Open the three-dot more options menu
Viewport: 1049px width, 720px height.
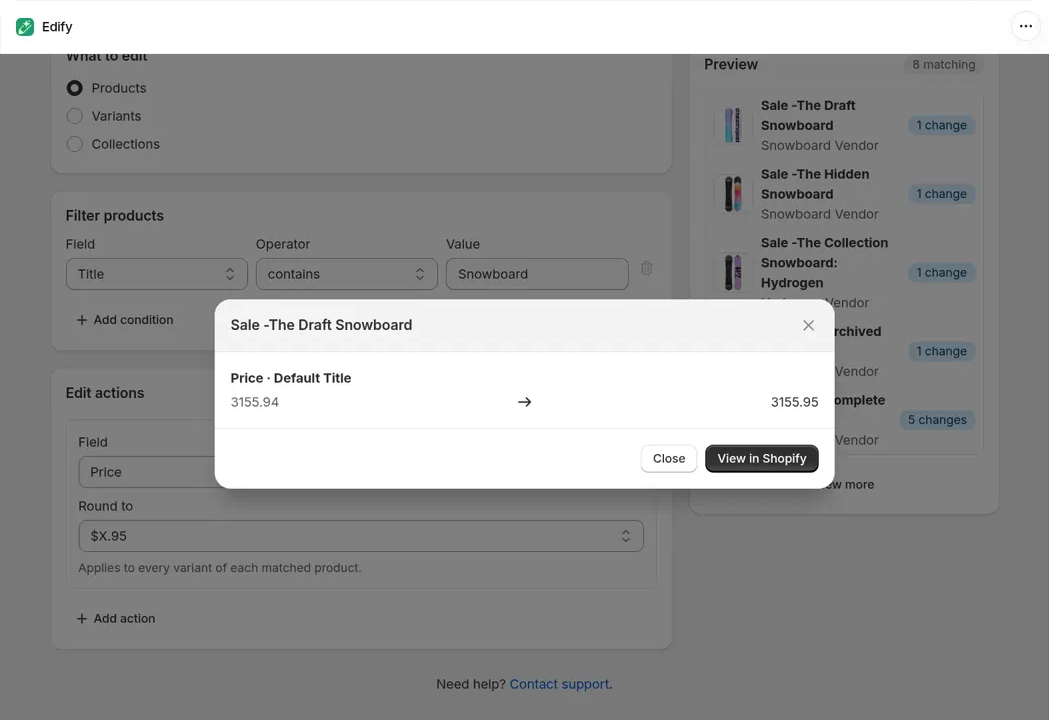tap(1026, 27)
